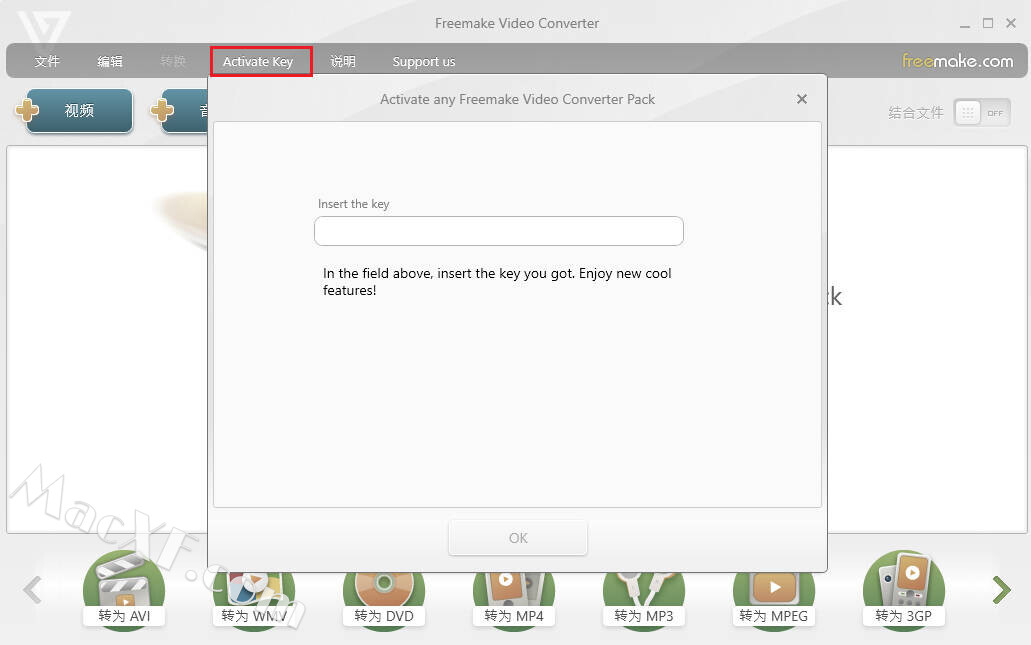Choose the 转为 MP3 format icon
1031x645 pixels.
(644, 600)
